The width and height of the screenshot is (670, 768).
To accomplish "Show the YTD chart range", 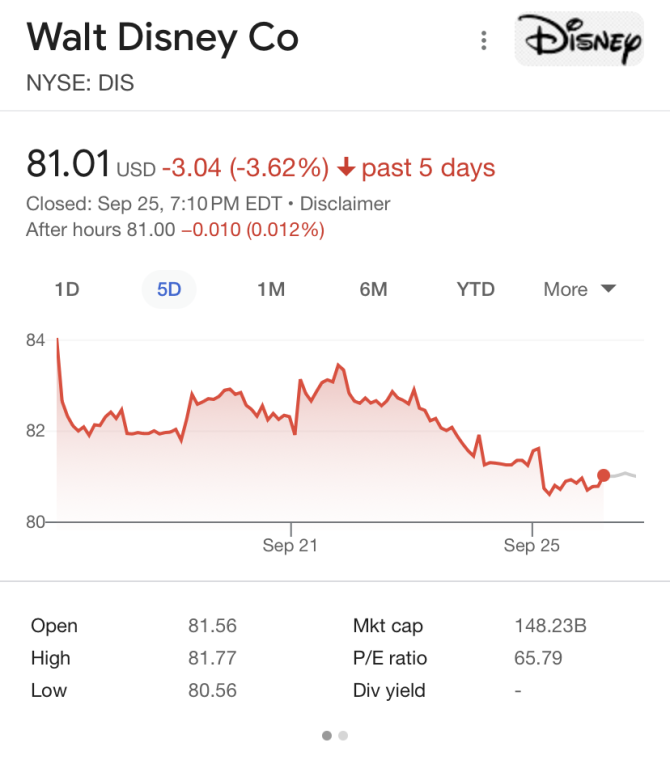I will [x=476, y=290].
